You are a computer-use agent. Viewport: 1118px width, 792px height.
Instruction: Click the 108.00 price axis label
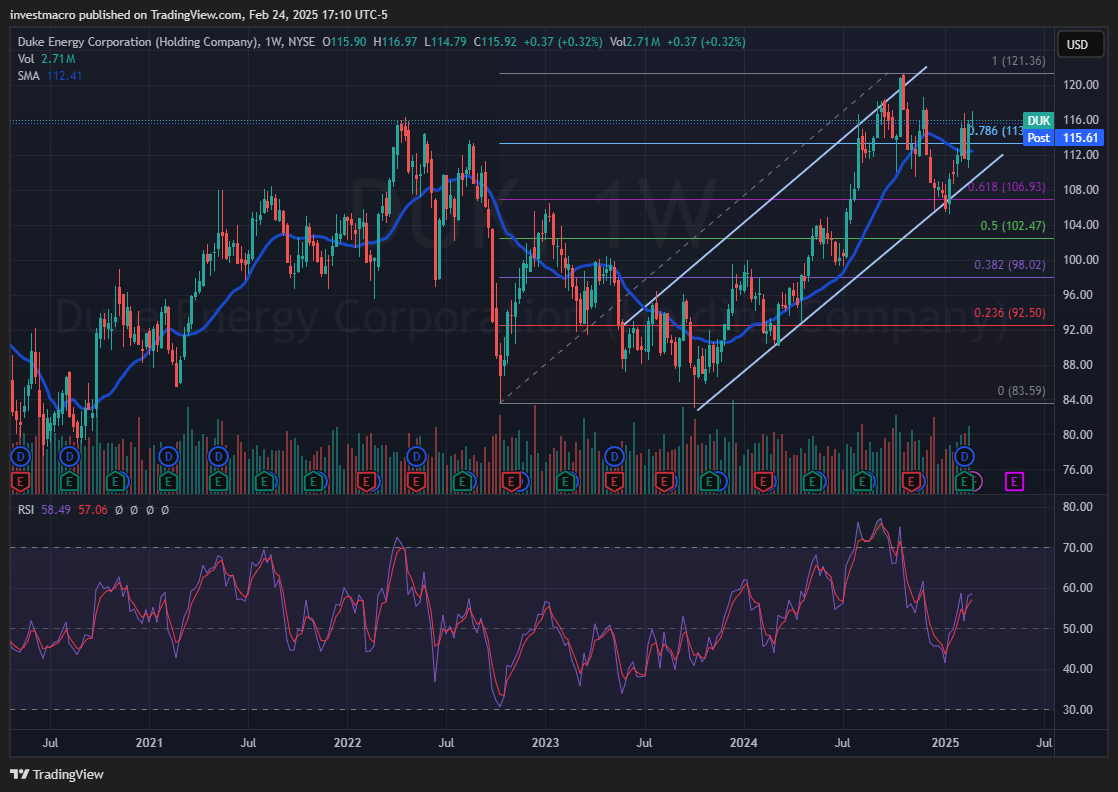(1080, 190)
